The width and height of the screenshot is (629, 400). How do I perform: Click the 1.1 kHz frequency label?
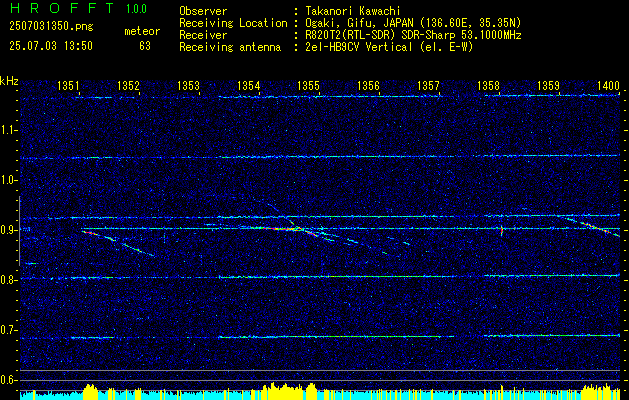point(9,130)
